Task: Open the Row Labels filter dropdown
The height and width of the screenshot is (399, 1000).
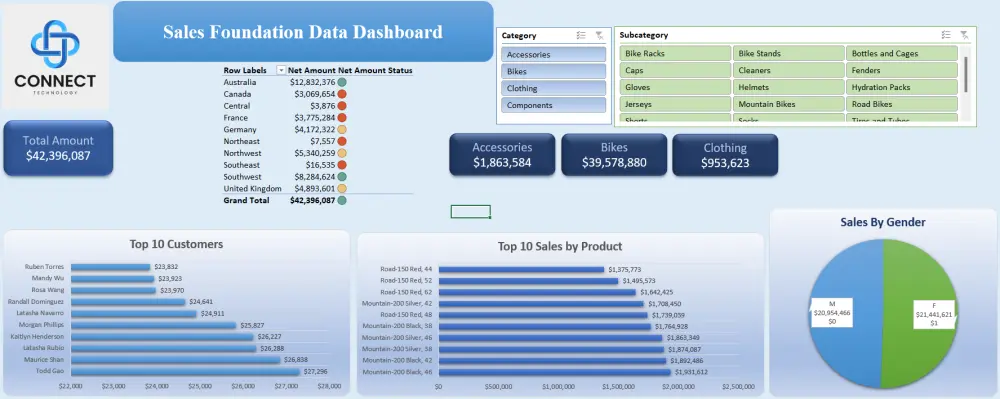Action: point(281,70)
